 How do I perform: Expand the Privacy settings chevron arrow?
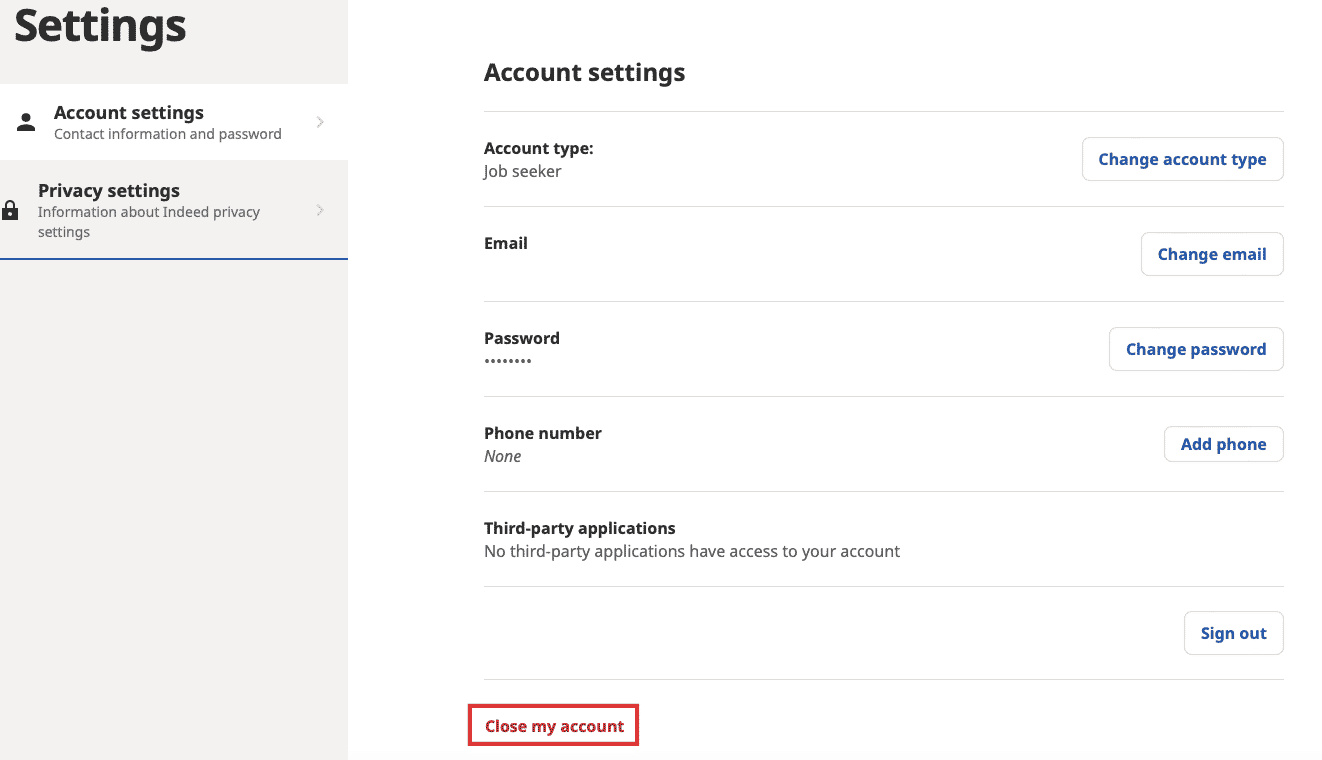point(320,210)
